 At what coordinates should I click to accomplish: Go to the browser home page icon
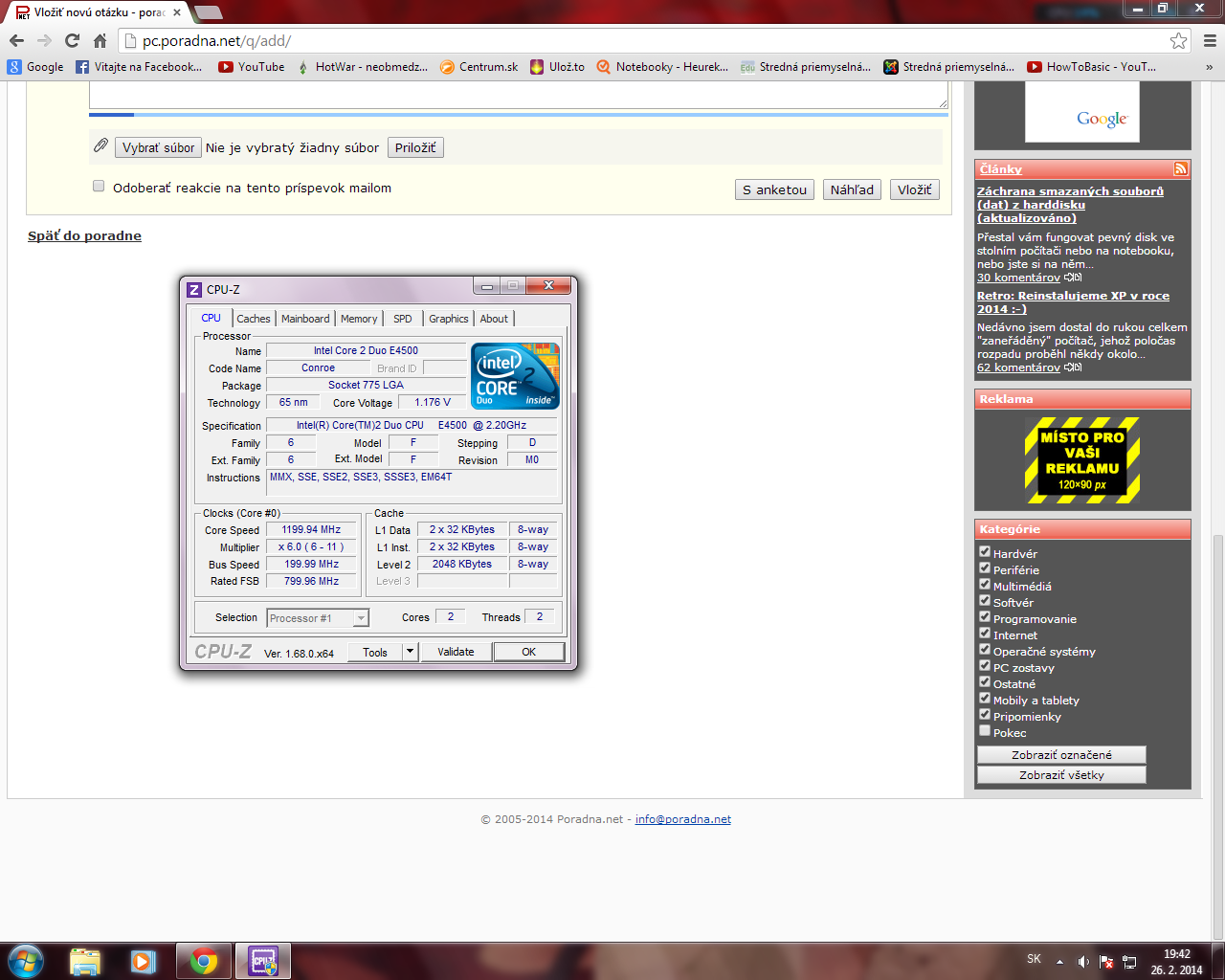(x=100, y=40)
